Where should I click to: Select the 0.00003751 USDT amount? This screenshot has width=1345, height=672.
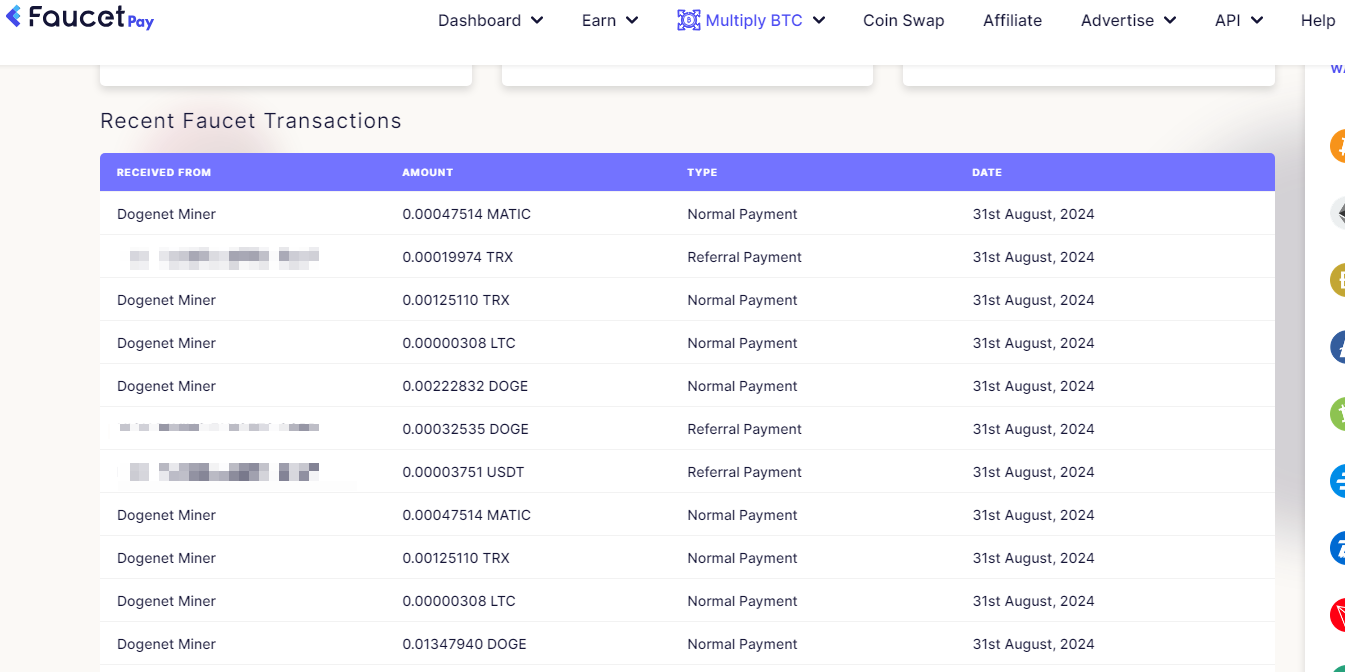point(463,472)
